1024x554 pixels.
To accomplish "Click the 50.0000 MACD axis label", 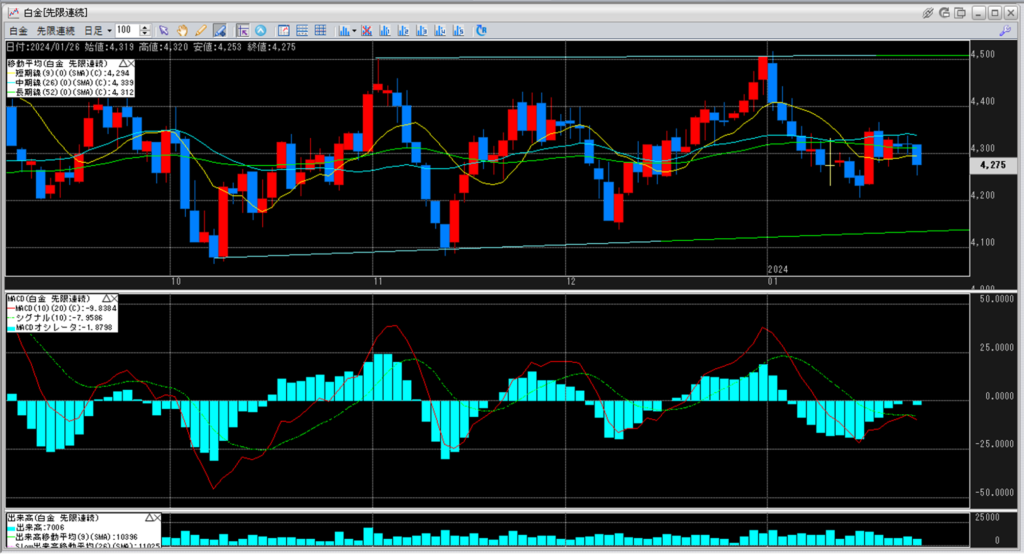I will (x=997, y=299).
